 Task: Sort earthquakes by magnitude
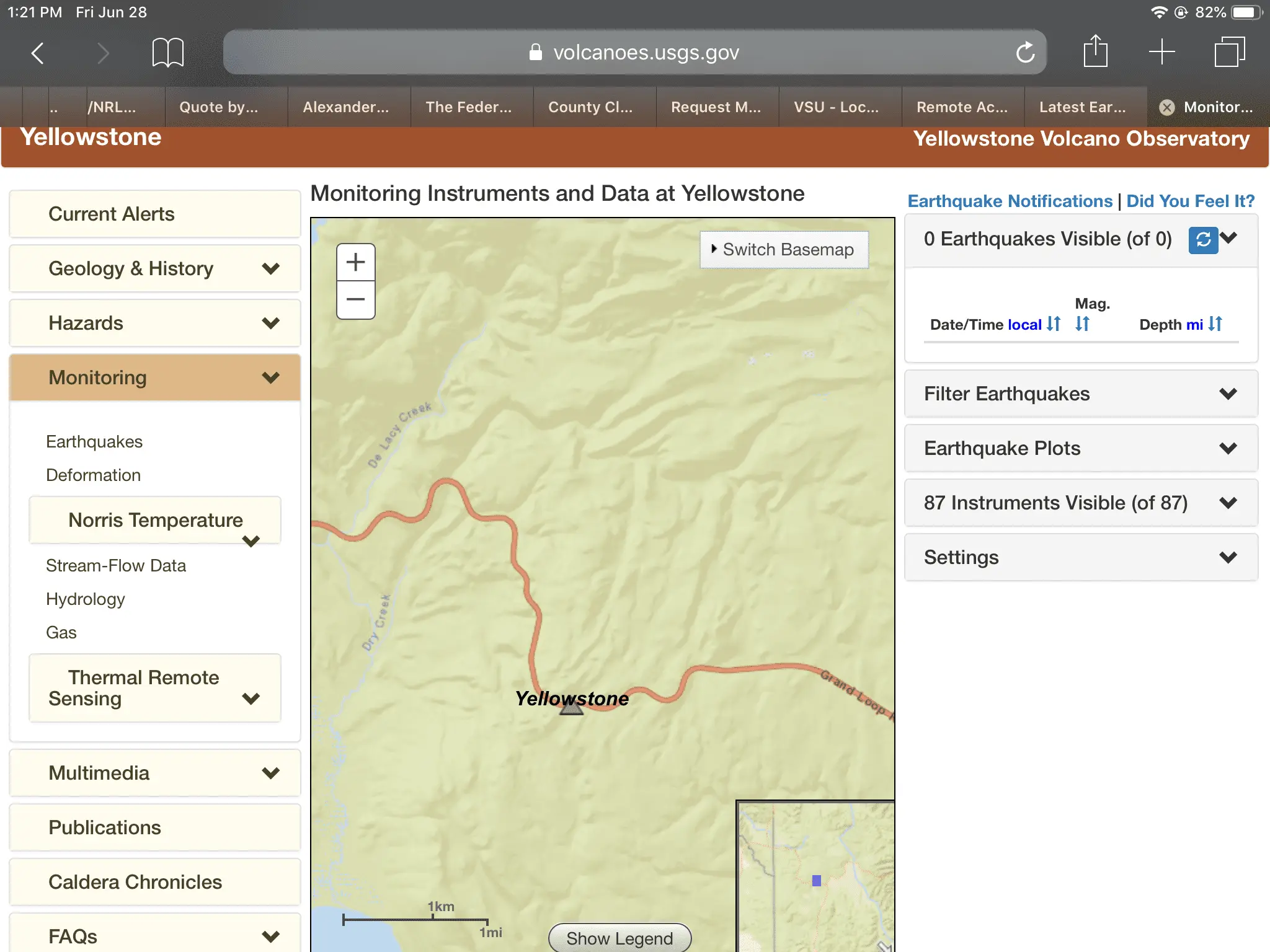coord(1082,324)
